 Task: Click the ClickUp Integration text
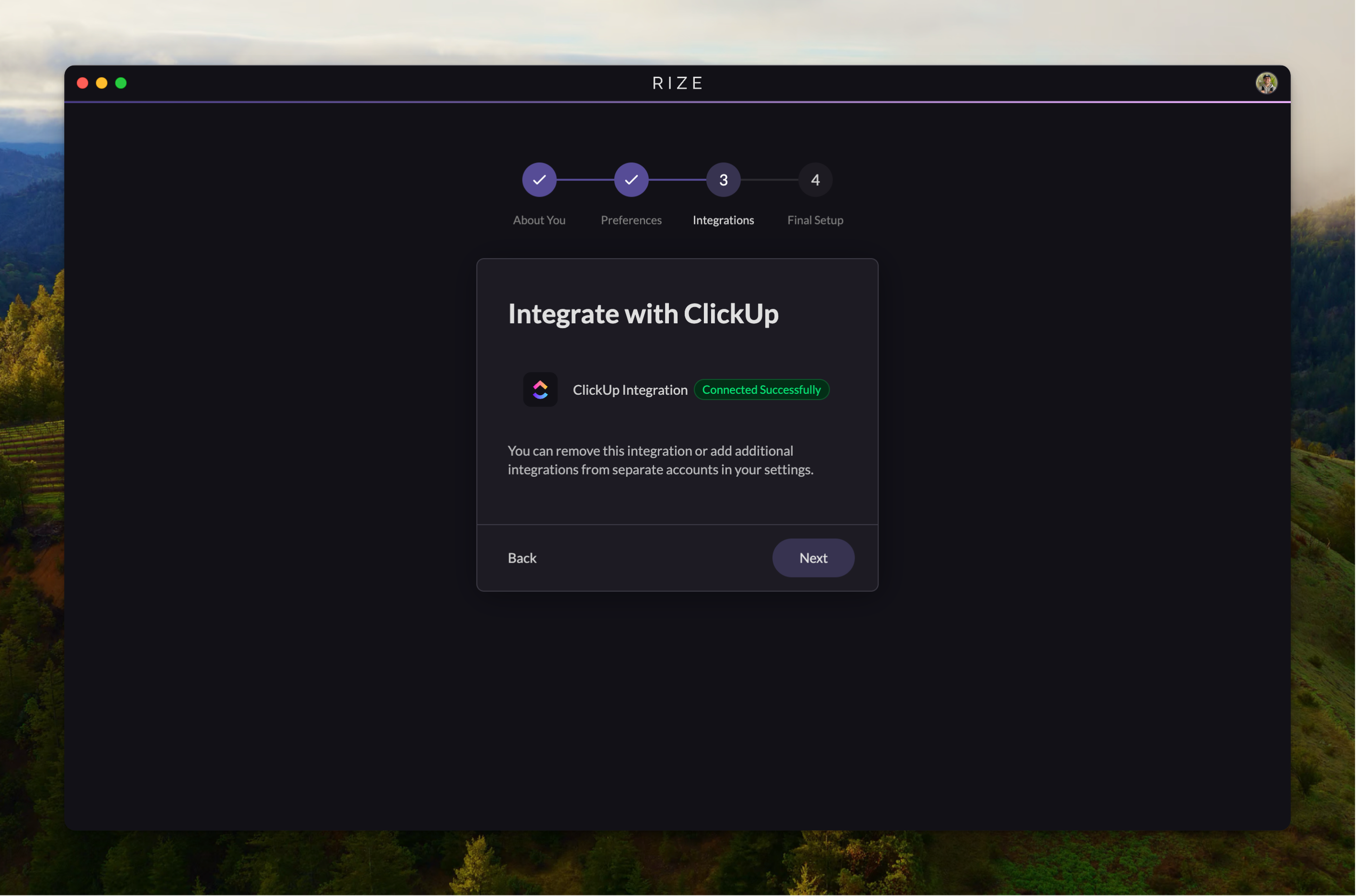click(630, 390)
